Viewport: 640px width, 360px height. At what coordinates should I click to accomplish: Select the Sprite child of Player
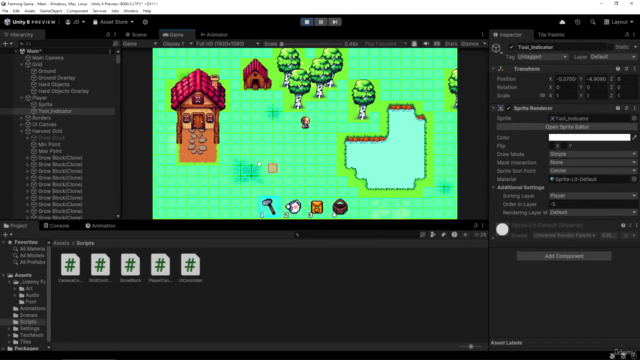pos(45,104)
